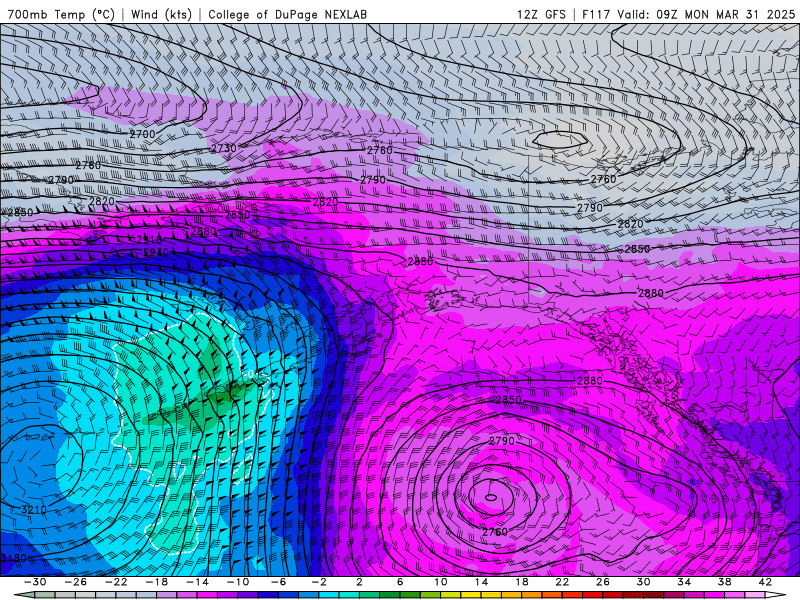Click the "12Z GFS" model run label
Viewport: 800px width, 600px height.
(541, 15)
